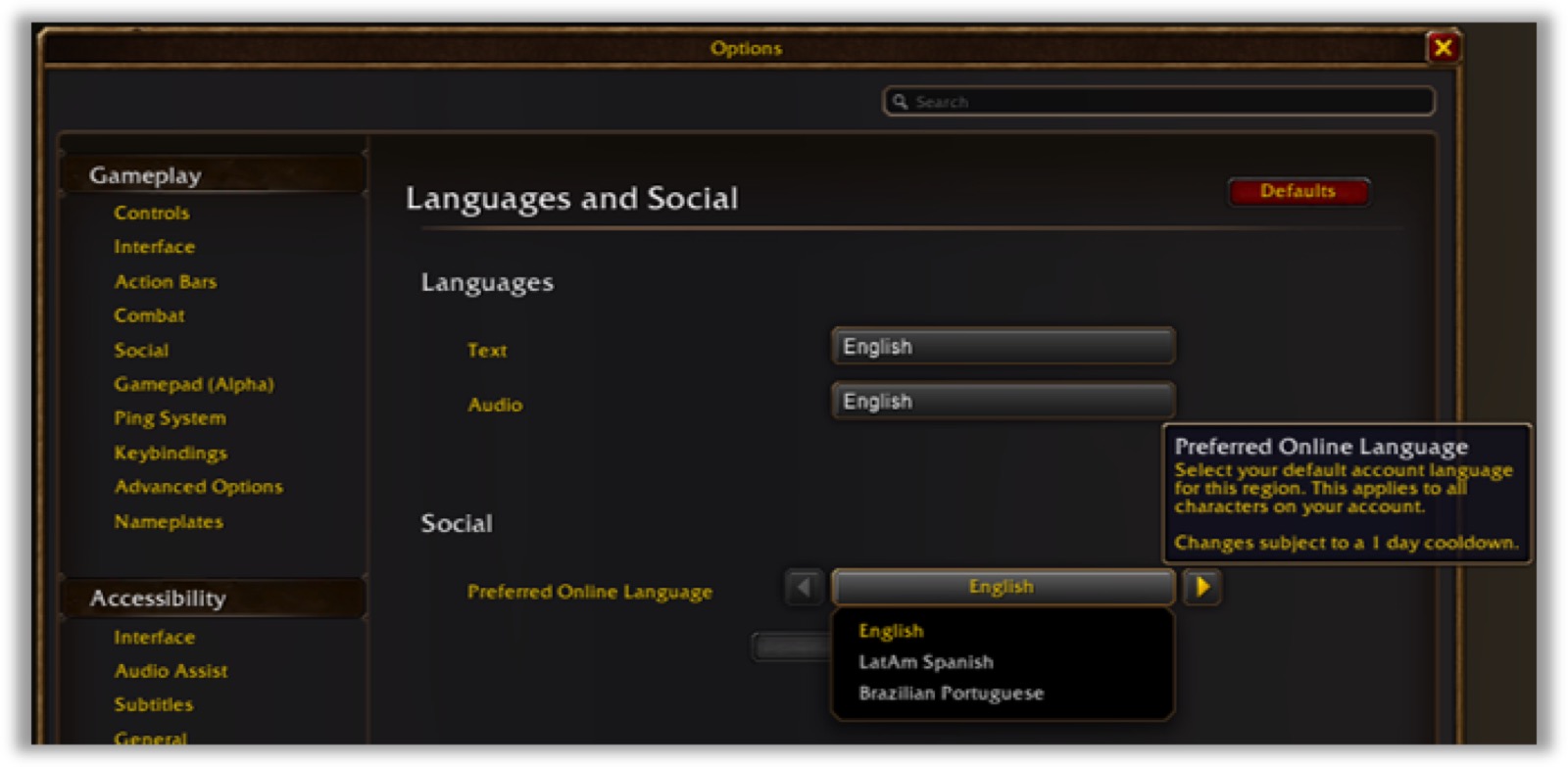The height and width of the screenshot is (767, 1568).
Task: Click the left arrow beside Preferred Online Language
Action: coord(804,587)
